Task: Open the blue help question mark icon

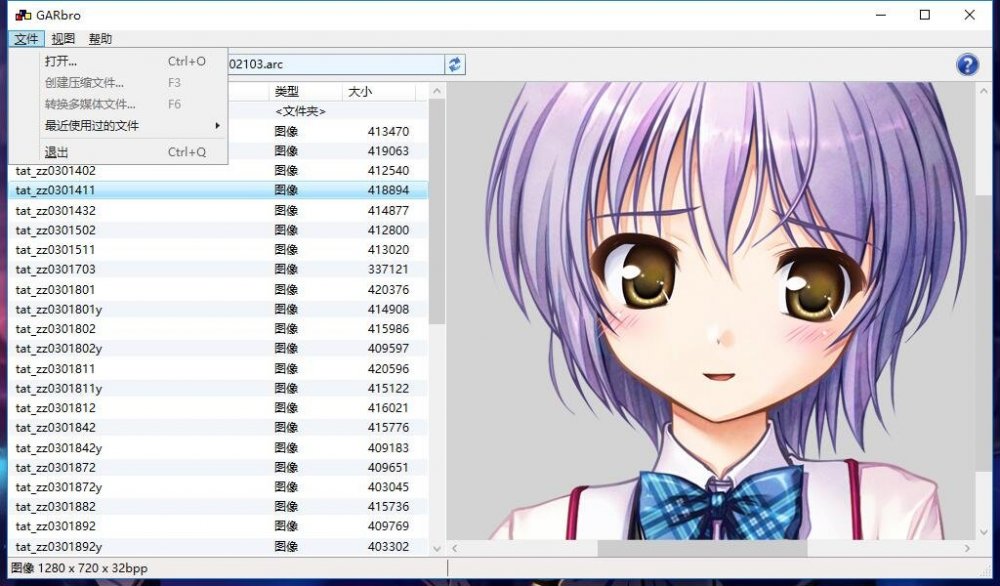Action: coord(967,64)
